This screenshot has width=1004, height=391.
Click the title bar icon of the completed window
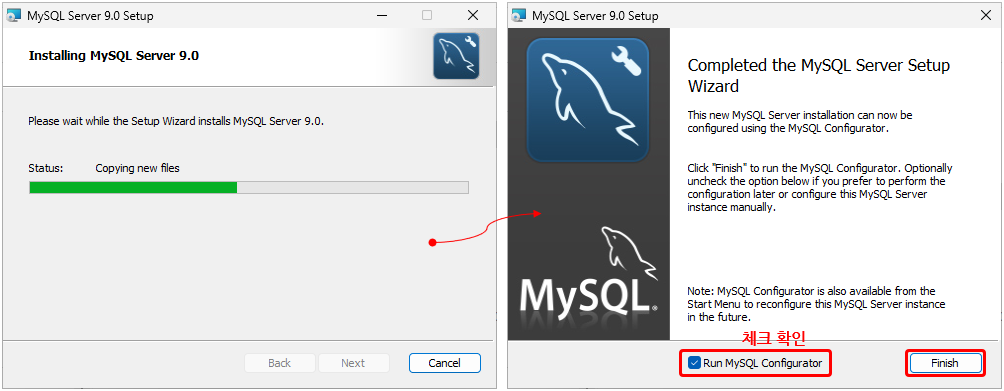(519, 15)
